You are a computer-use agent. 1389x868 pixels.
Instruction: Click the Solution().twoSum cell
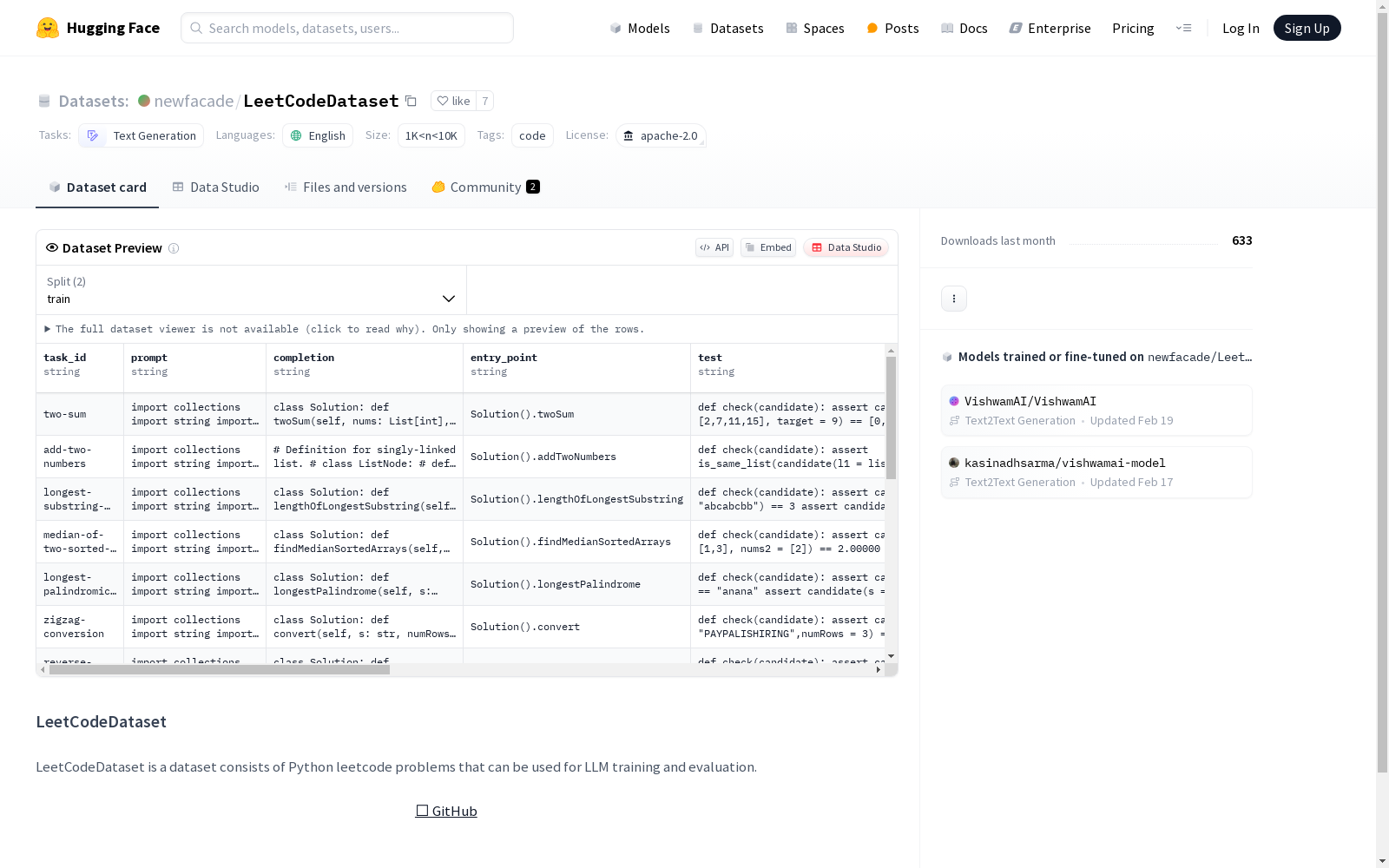click(577, 414)
